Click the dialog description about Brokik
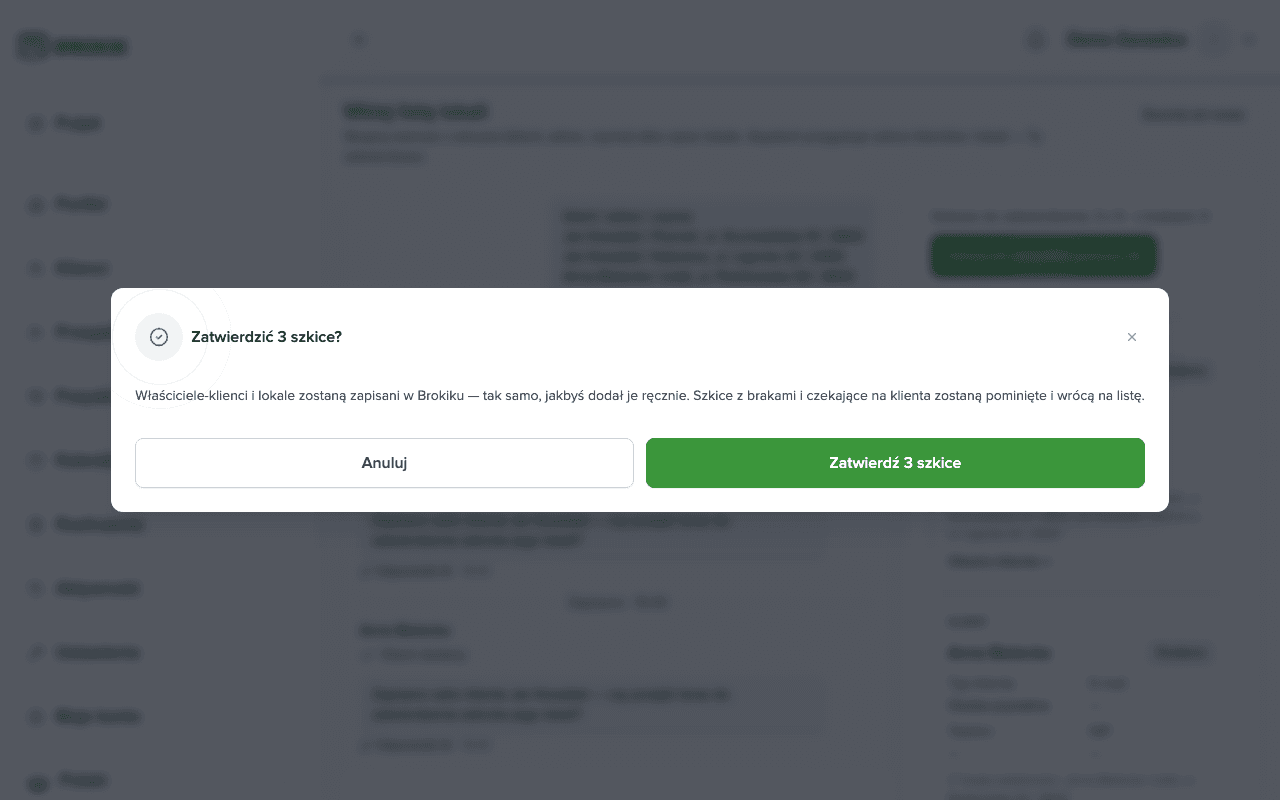Image resolution: width=1280 pixels, height=800 pixels. click(640, 395)
